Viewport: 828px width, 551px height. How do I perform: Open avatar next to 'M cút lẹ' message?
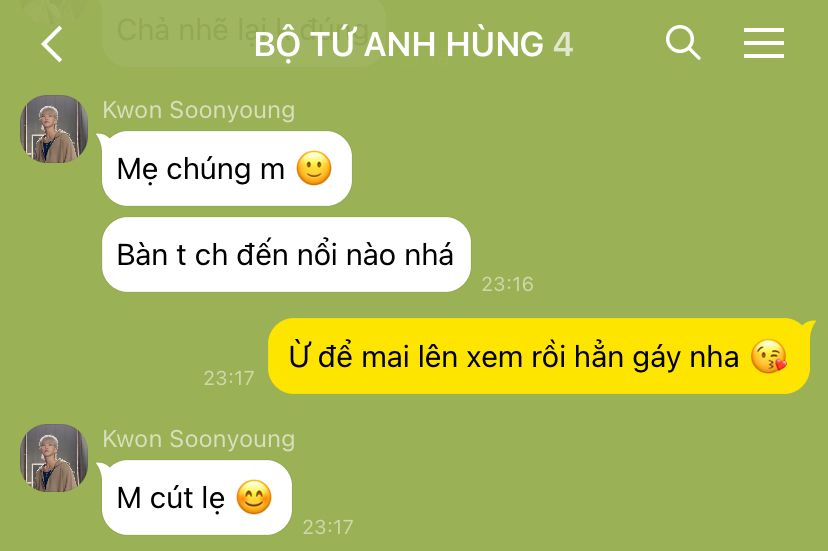(54, 457)
